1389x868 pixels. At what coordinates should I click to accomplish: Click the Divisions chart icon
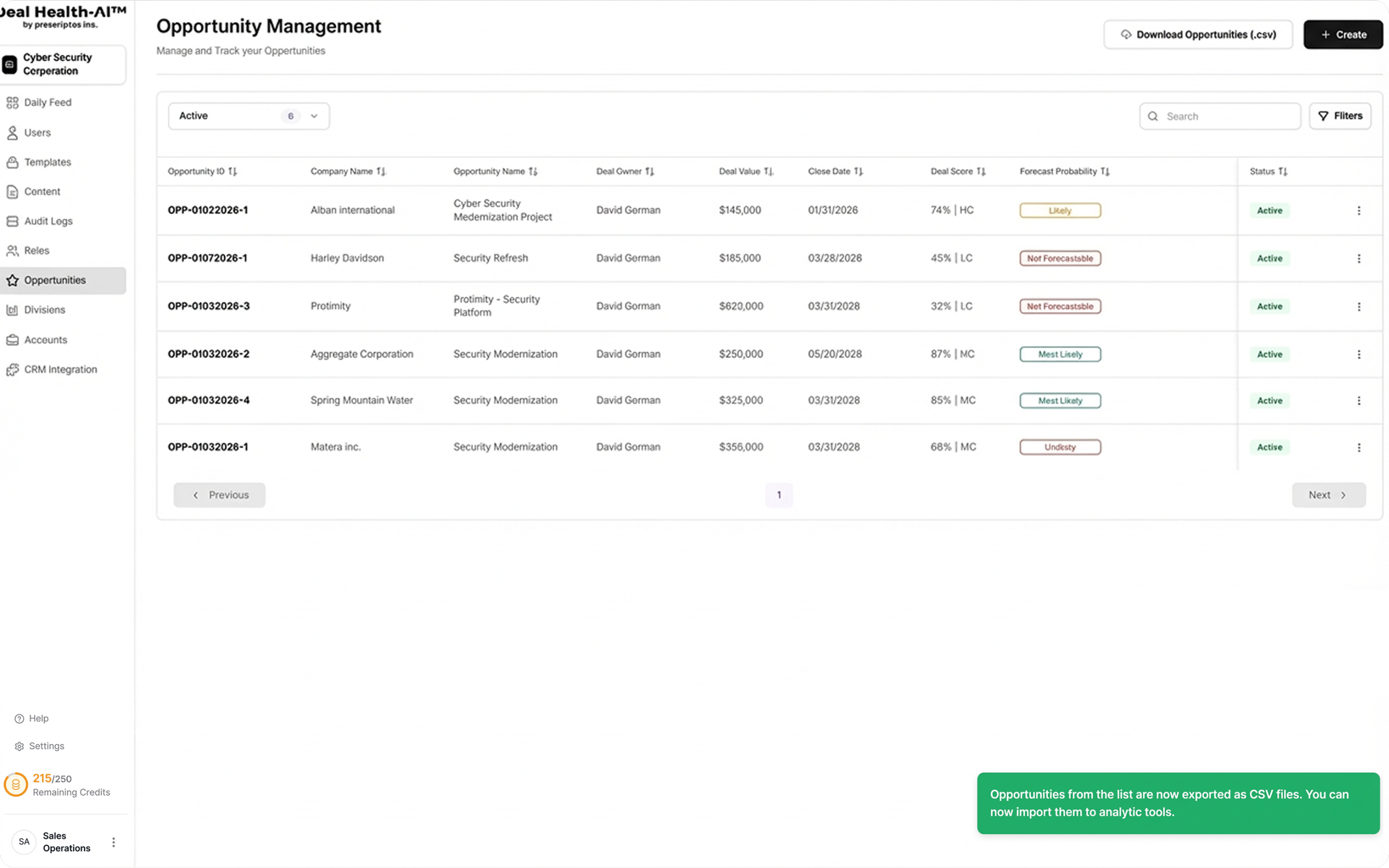click(x=12, y=310)
